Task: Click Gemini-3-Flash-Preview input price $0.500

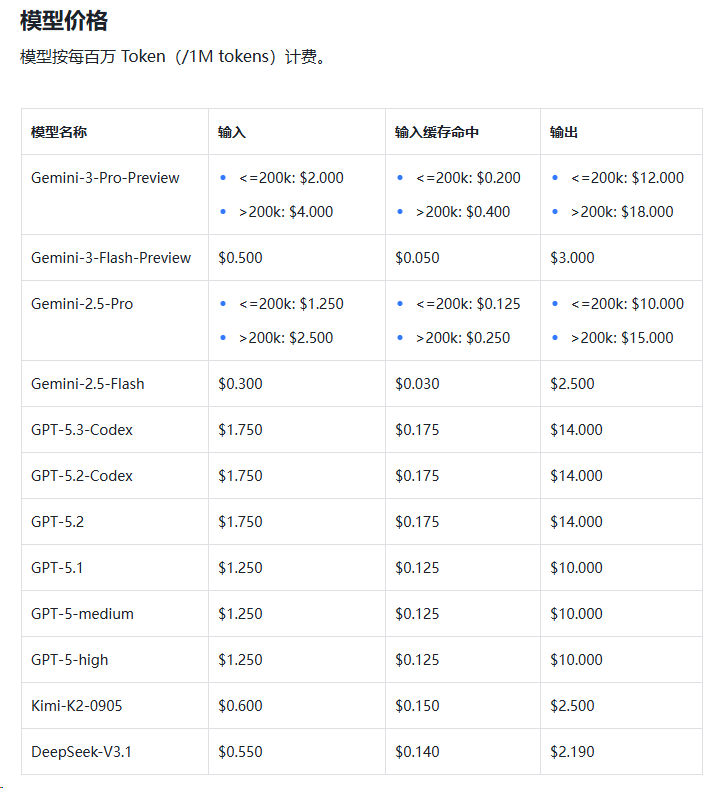Action: [x=240, y=258]
